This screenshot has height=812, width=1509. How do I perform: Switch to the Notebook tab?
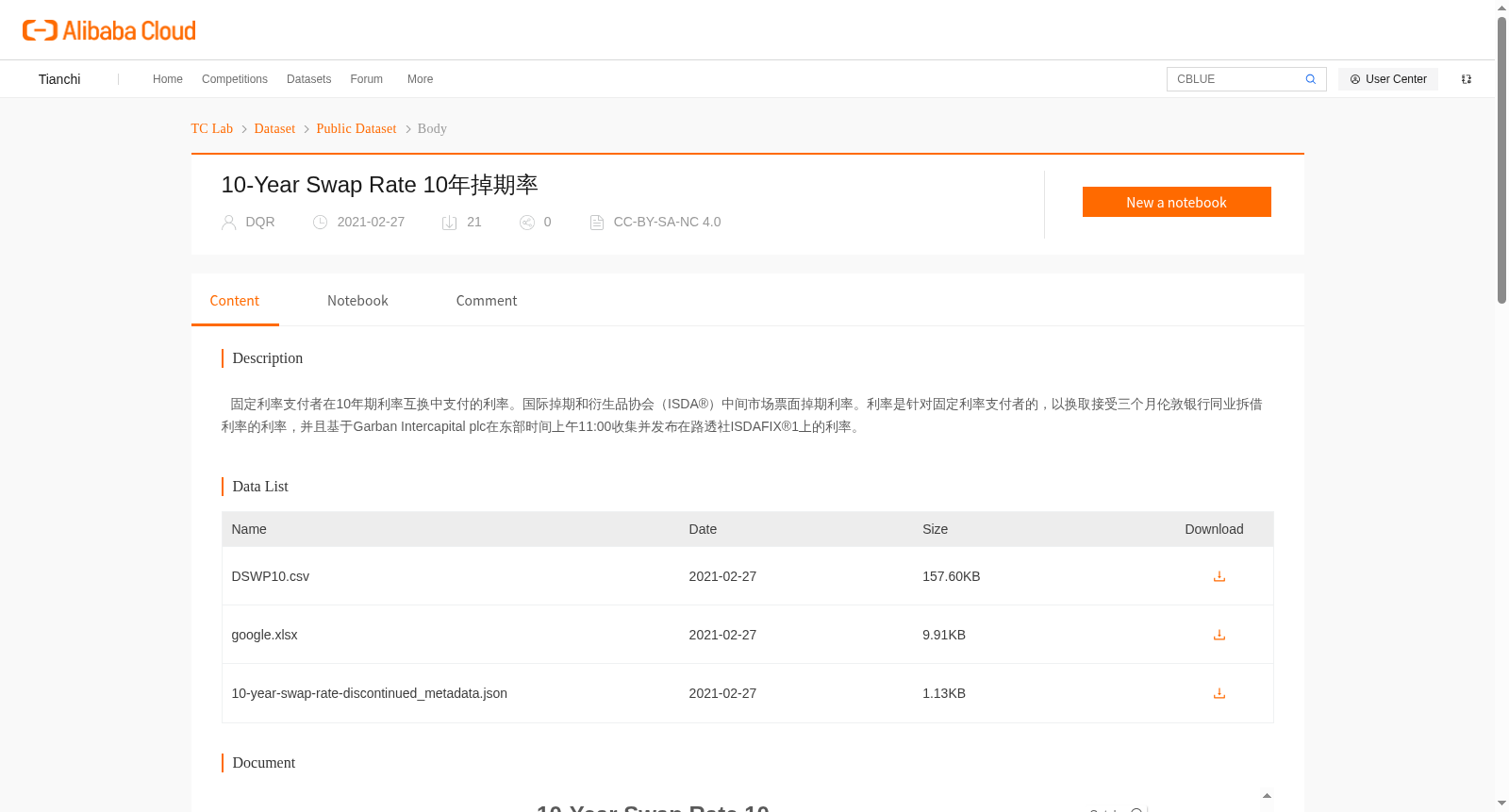pyautogui.click(x=357, y=301)
